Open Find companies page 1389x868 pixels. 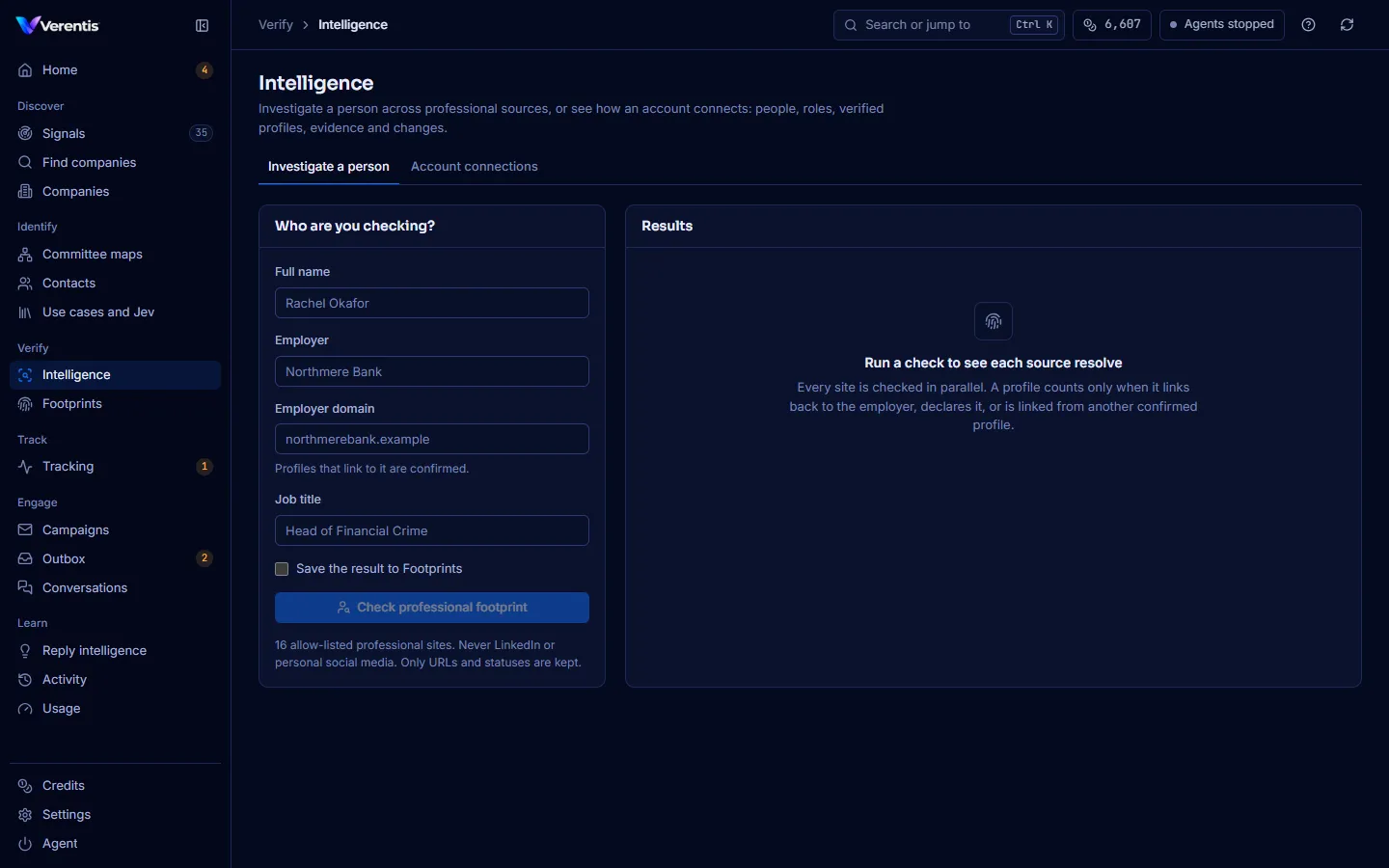click(115, 162)
